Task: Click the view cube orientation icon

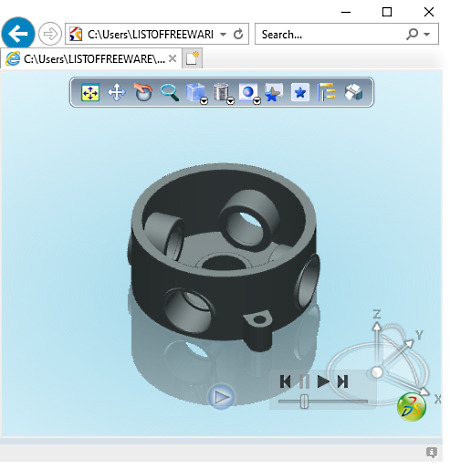Action: point(195,92)
